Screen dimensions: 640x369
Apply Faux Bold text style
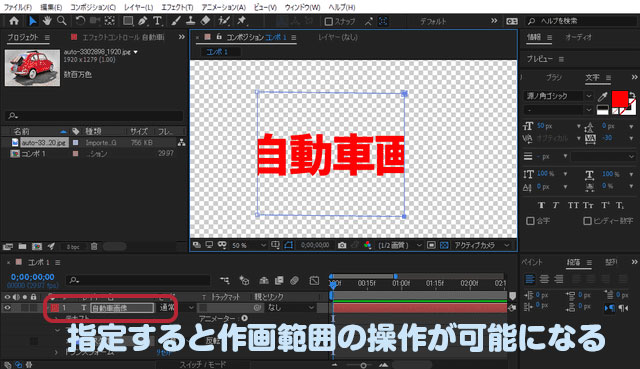(542, 205)
